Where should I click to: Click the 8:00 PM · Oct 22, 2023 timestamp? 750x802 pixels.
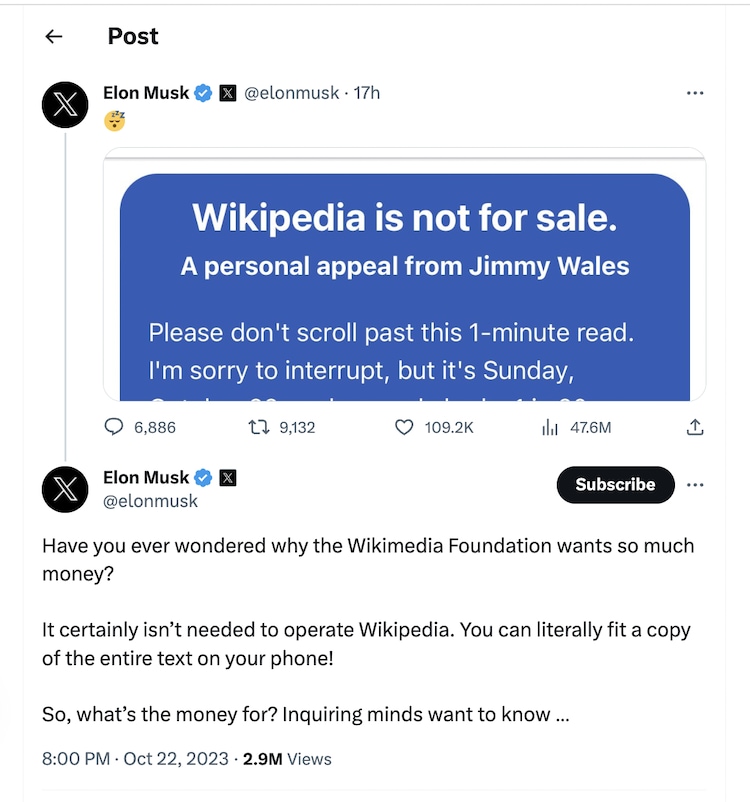pyautogui.click(x=133, y=759)
